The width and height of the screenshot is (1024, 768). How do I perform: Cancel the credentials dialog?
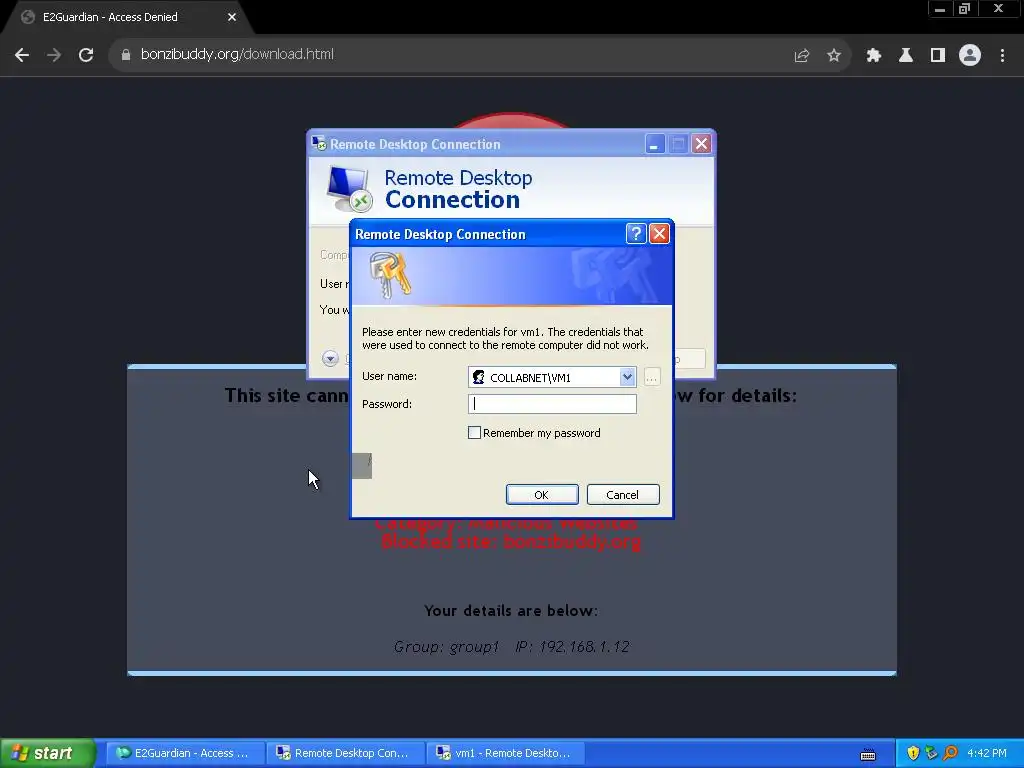coord(623,494)
